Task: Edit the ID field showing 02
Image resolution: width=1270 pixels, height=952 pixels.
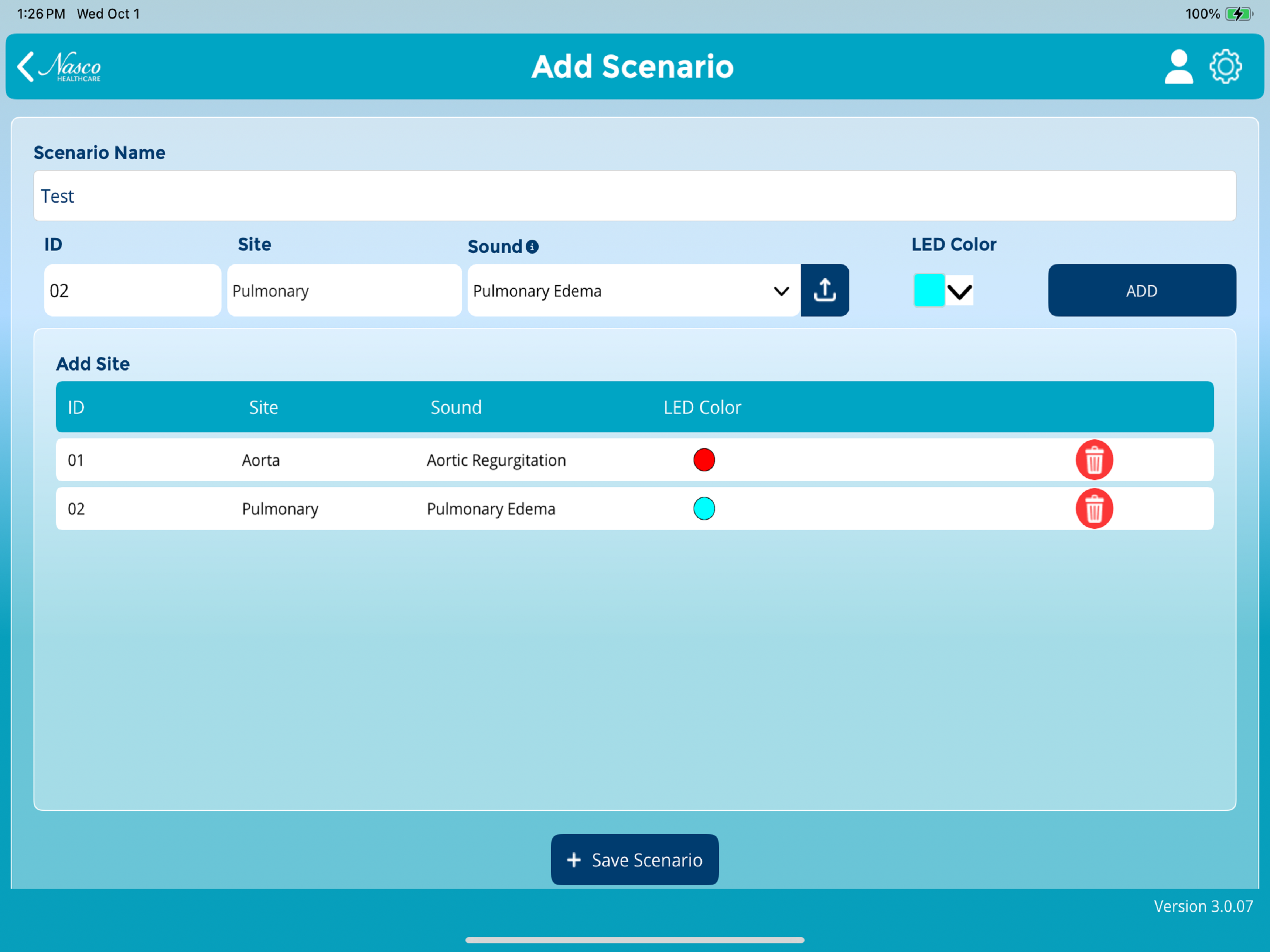Action: [132, 290]
